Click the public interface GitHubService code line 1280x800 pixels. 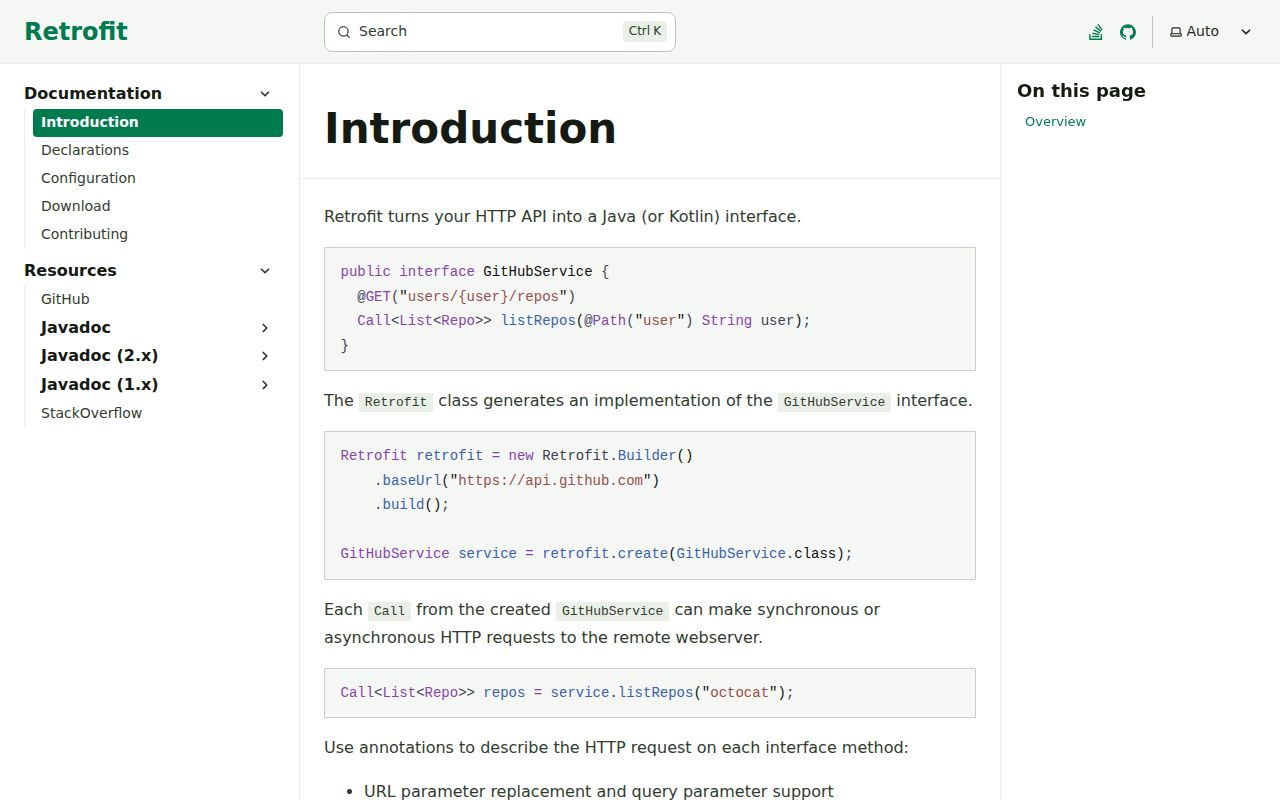click(474, 272)
